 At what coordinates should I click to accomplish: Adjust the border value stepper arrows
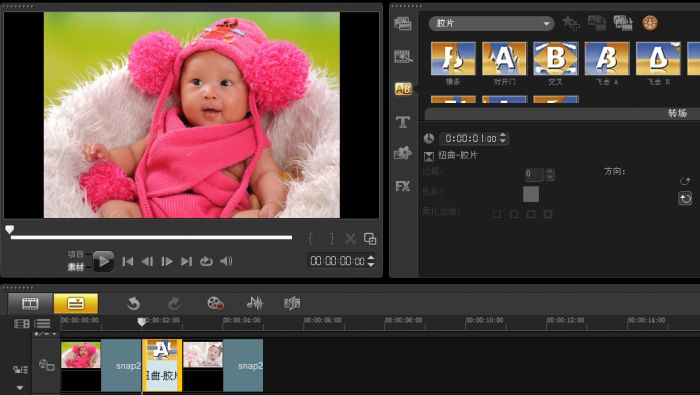[550, 174]
